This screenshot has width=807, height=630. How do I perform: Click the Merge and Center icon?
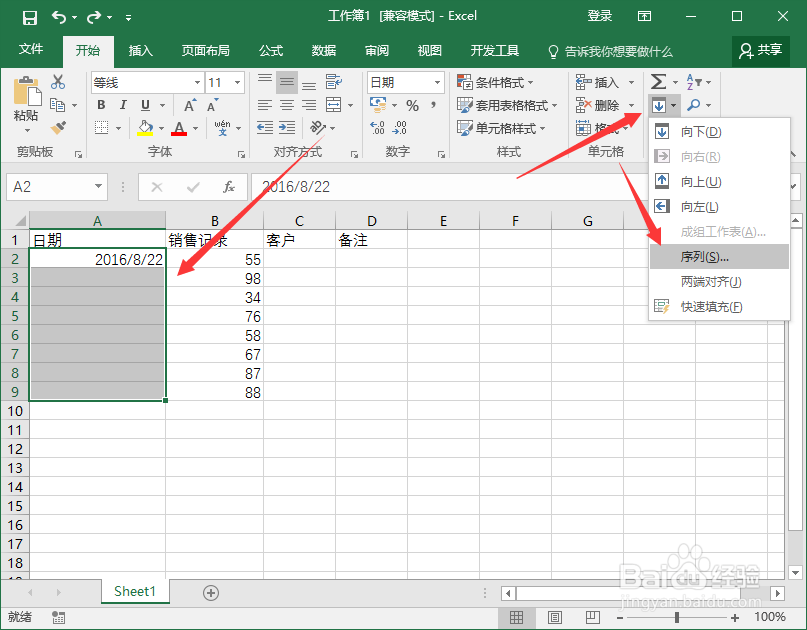coord(333,104)
